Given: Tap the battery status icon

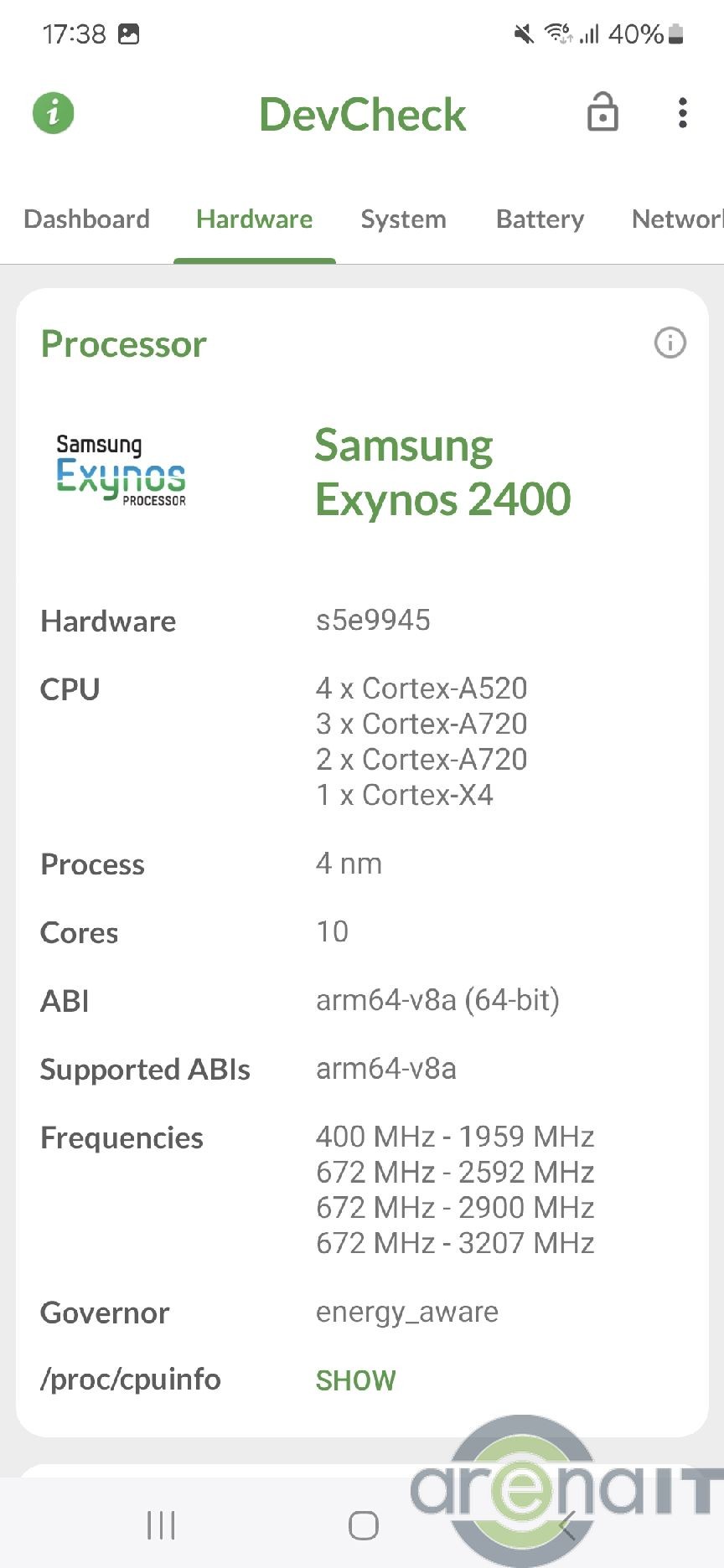Looking at the screenshot, I should click(x=676, y=34).
